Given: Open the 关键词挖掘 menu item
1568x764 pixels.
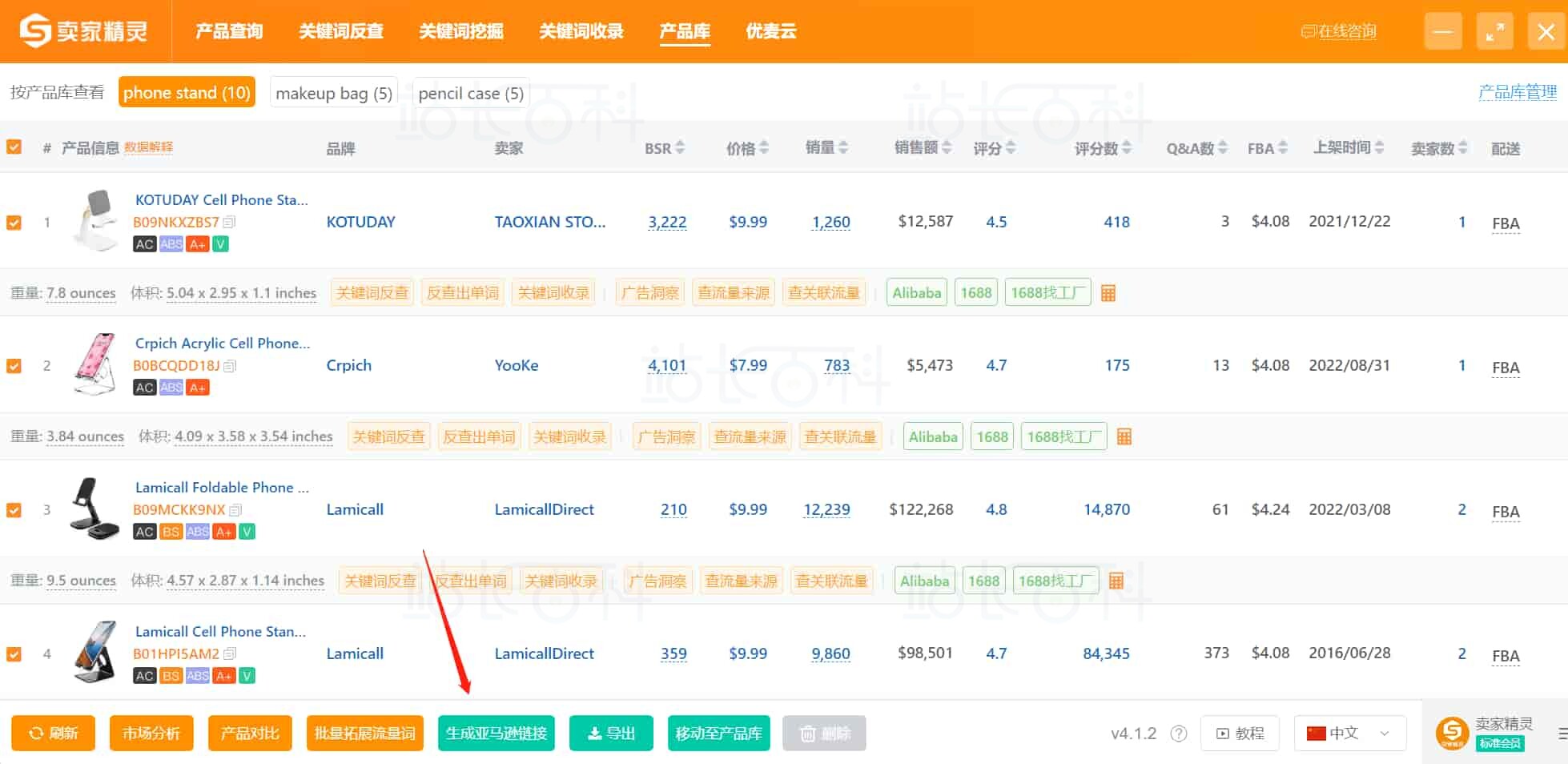Looking at the screenshot, I should (x=461, y=32).
